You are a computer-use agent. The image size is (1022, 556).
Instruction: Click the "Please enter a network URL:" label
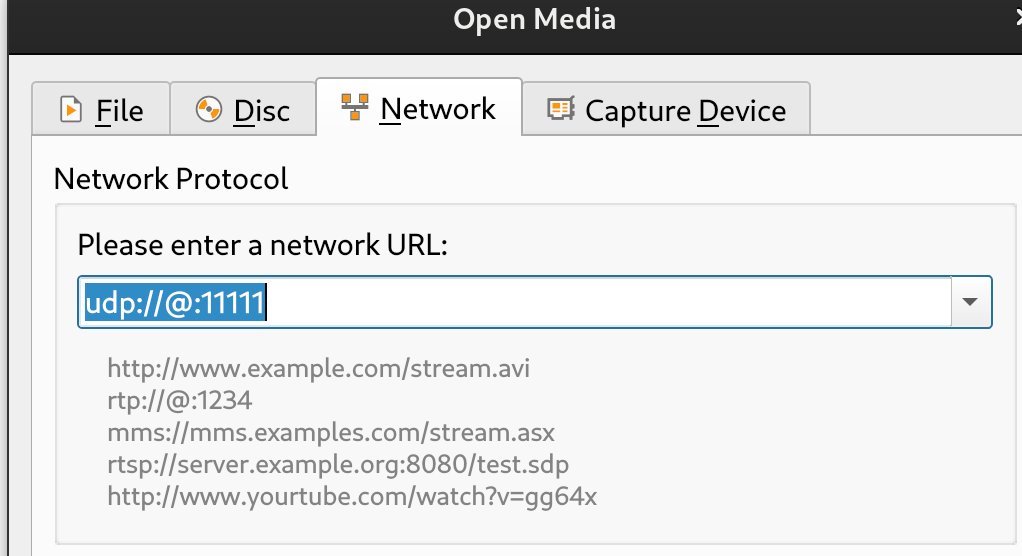(262, 245)
